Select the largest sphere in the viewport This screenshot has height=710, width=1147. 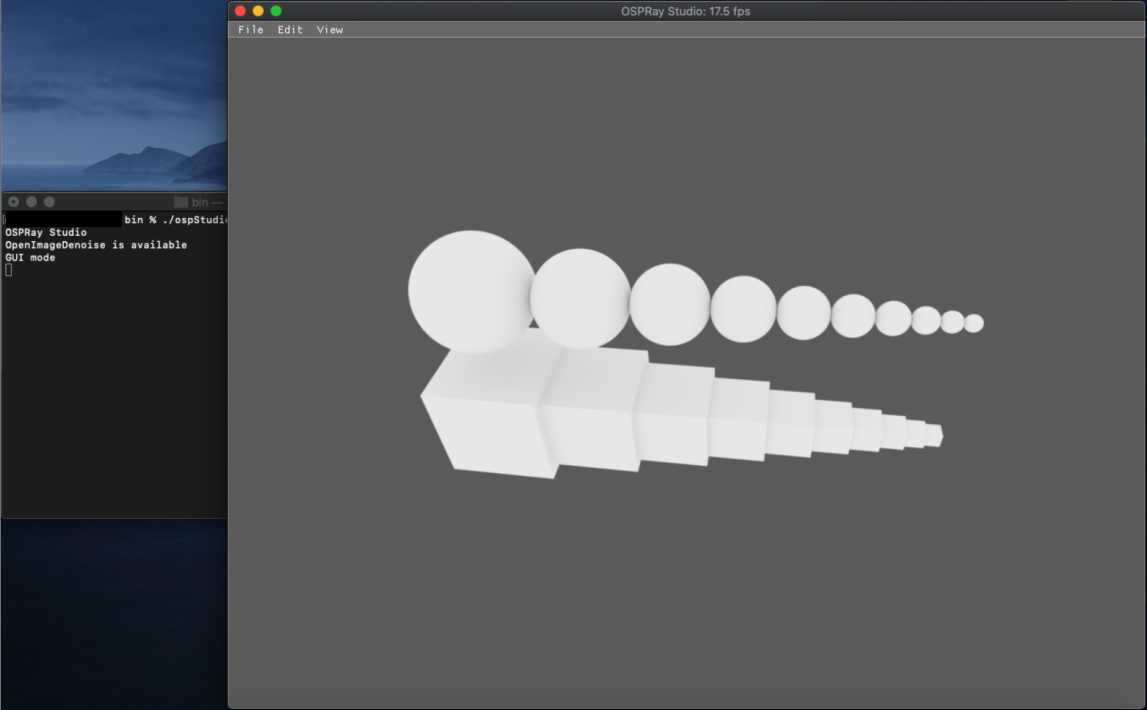tap(470, 291)
